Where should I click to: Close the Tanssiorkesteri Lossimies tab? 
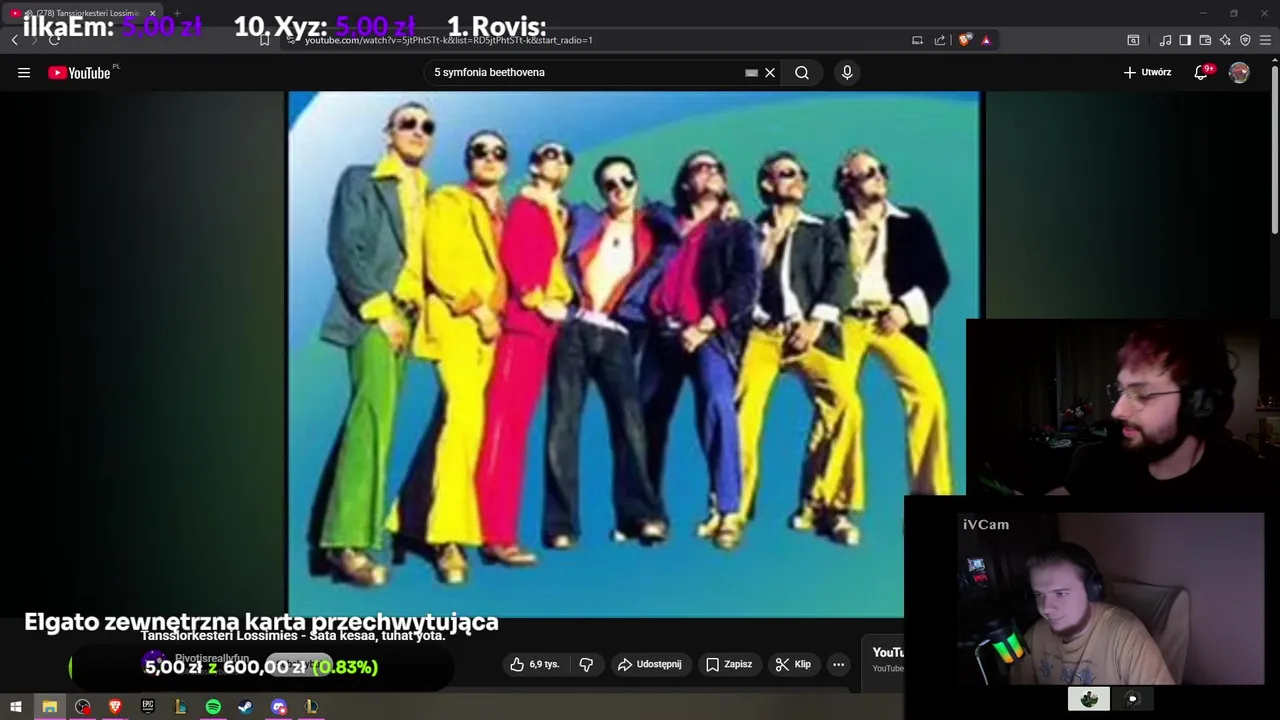tap(152, 13)
